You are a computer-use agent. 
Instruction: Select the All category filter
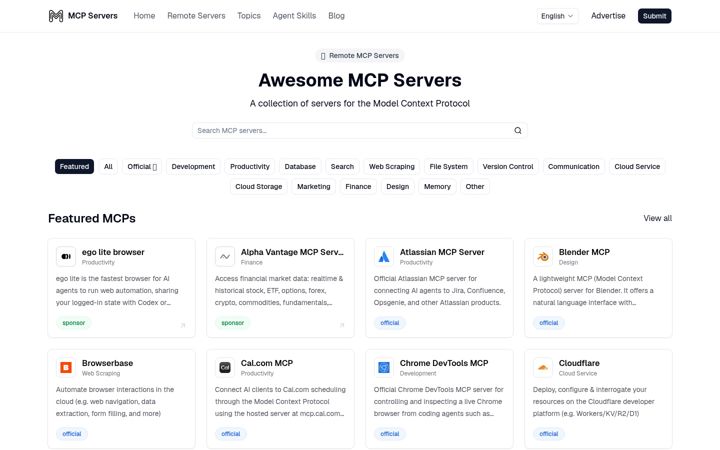[108, 166]
